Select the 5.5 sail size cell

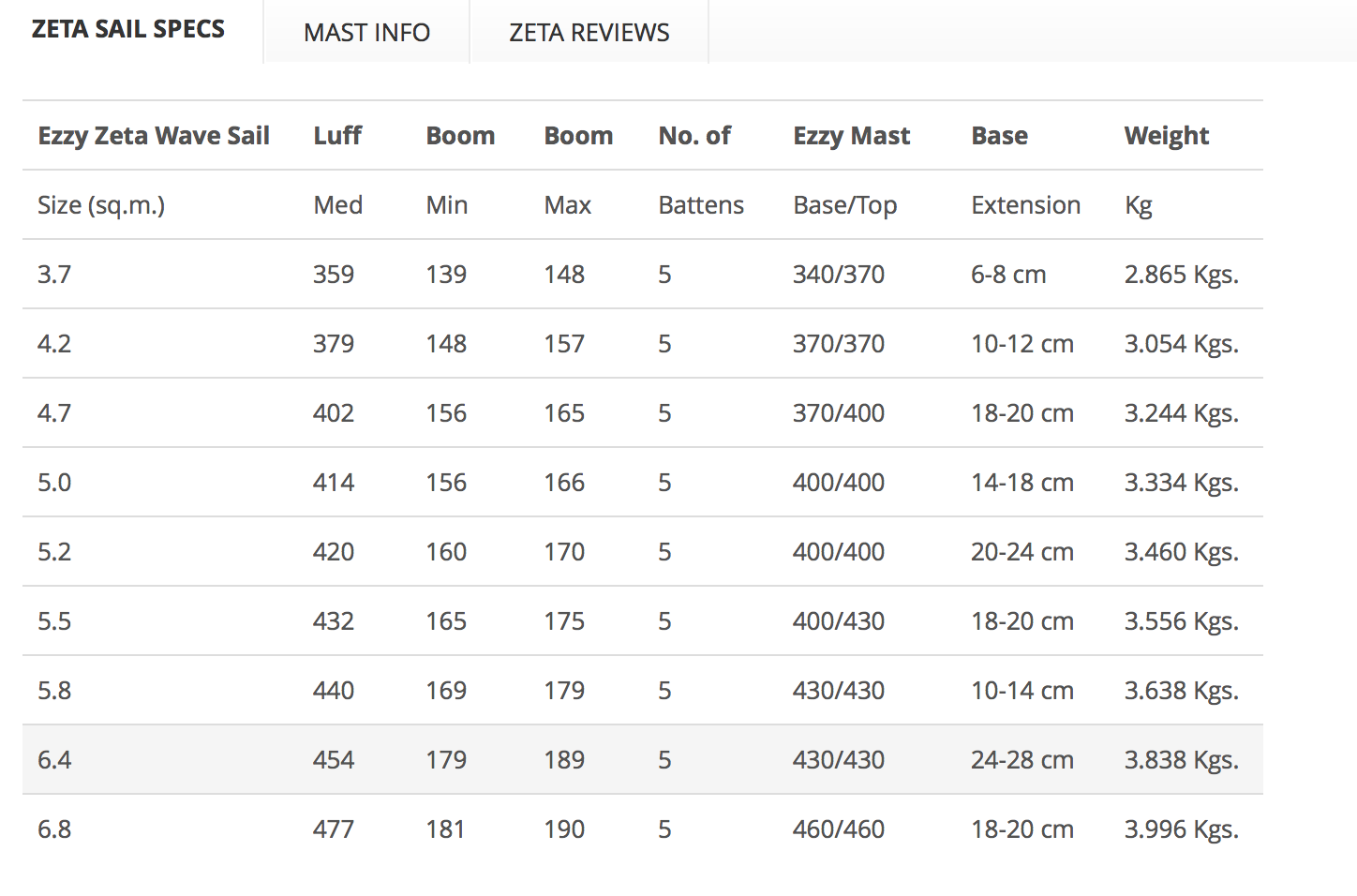54,621
